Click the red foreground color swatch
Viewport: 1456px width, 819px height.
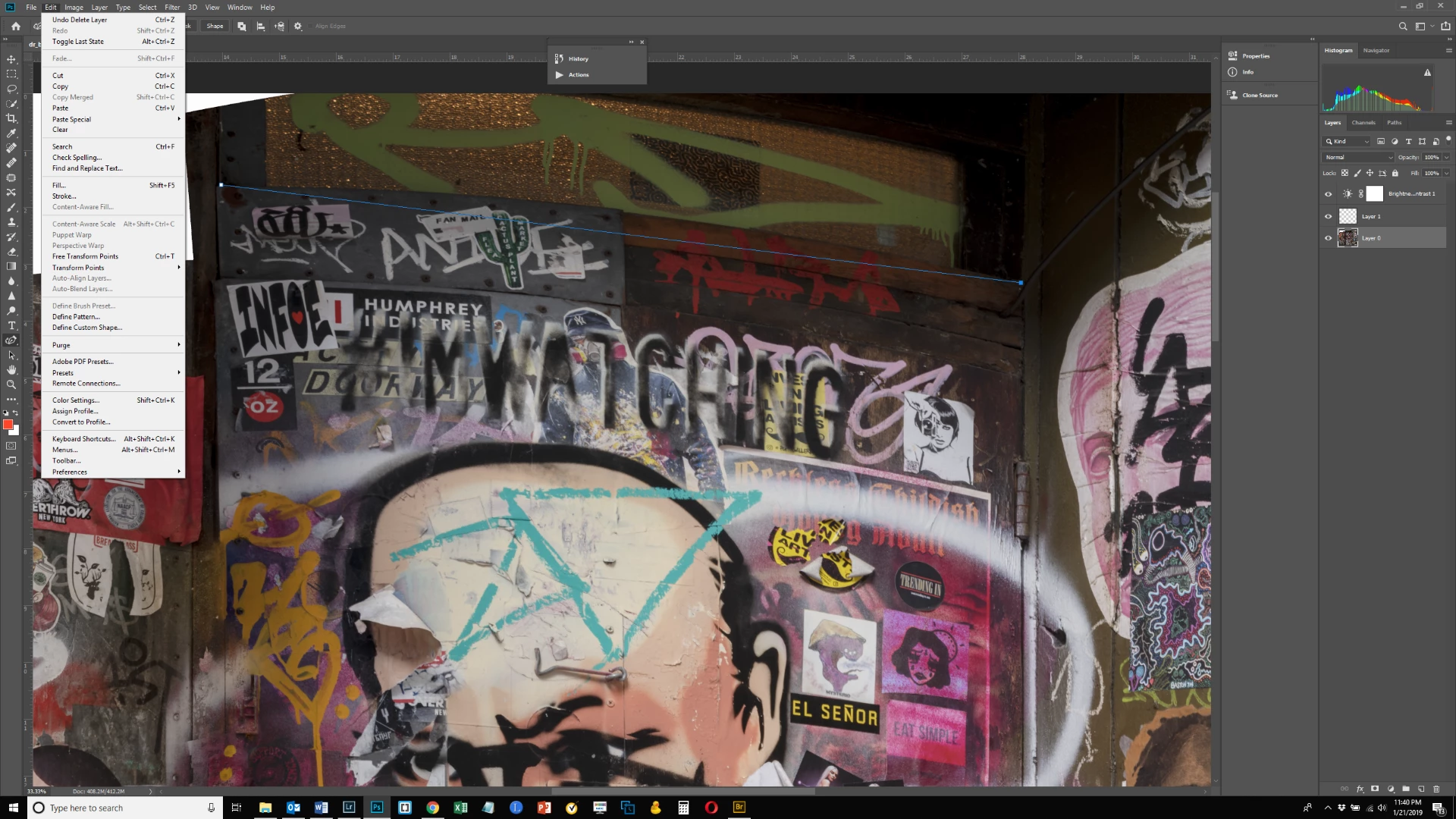point(8,425)
